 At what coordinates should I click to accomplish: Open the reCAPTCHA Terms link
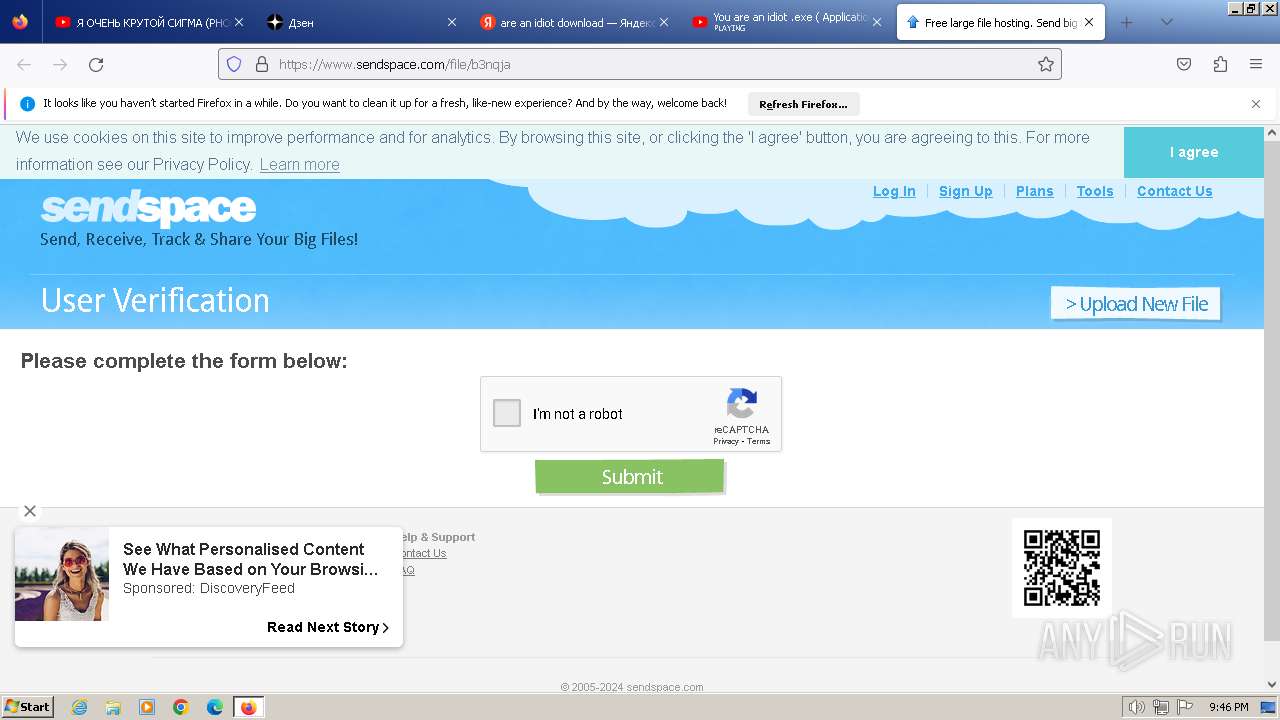pos(759,441)
